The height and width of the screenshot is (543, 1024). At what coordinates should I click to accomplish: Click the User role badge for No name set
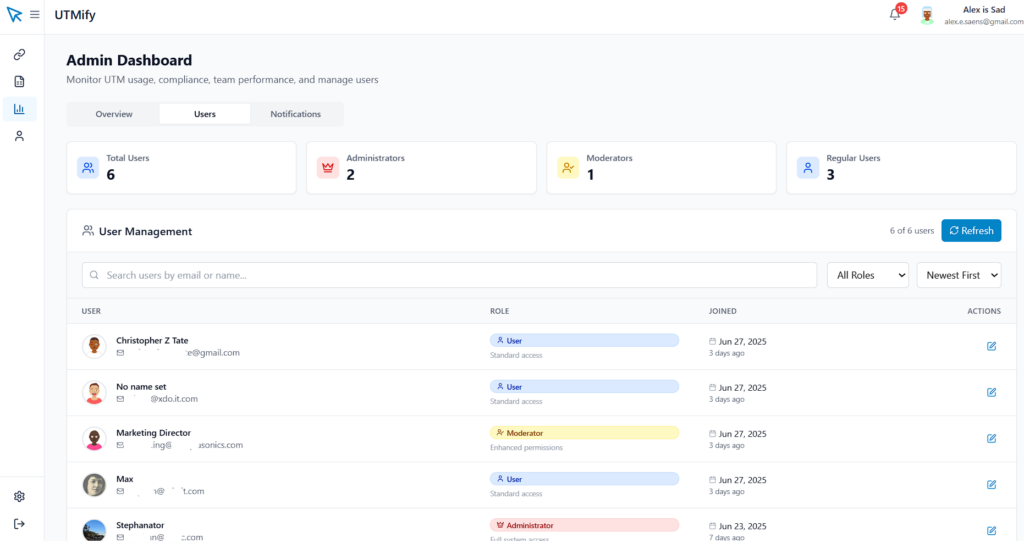pos(584,387)
